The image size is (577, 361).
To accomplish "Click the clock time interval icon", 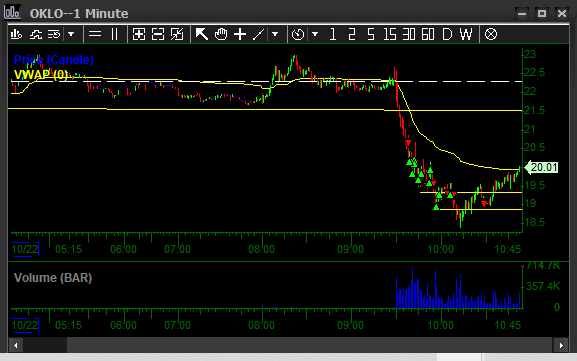I will click(298, 34).
